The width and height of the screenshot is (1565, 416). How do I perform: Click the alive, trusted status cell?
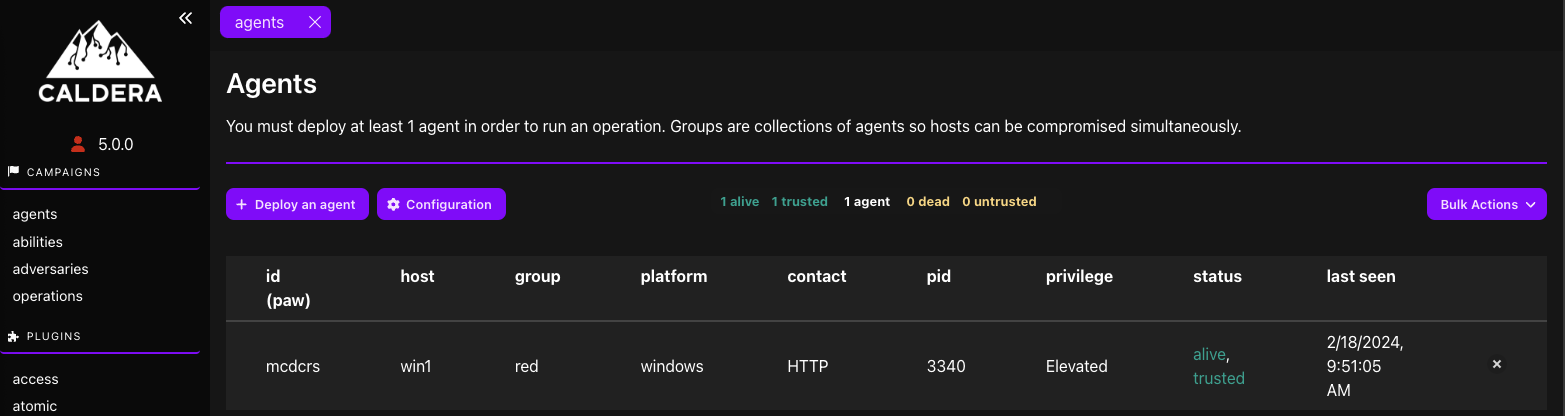point(1219,366)
